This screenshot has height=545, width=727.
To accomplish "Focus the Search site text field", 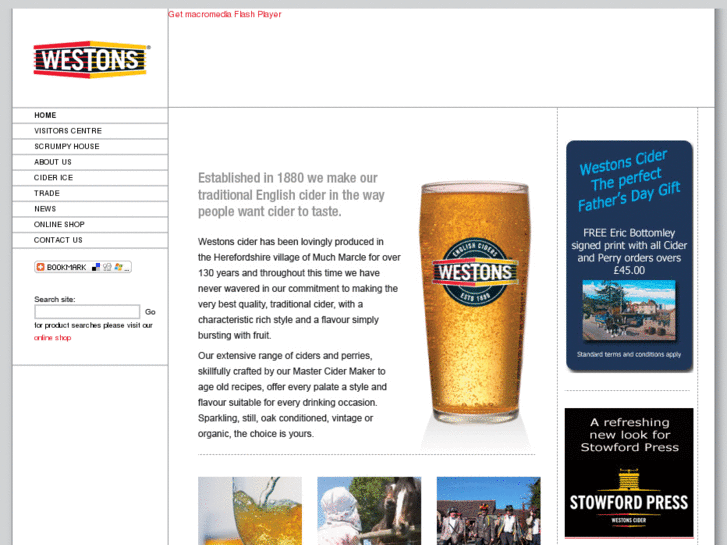I will click(x=87, y=311).
